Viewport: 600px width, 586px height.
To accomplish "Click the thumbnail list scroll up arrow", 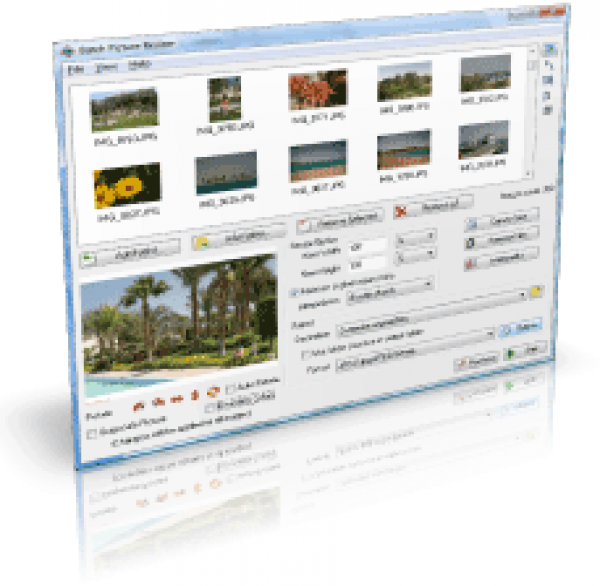I will (x=532, y=51).
